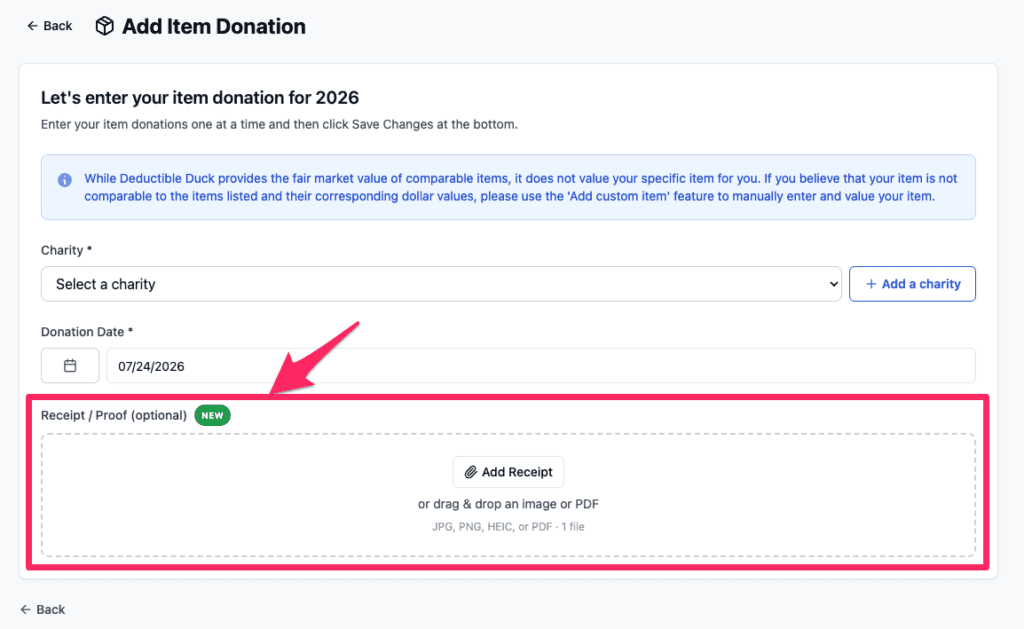Click the bottom Back link text

click(50, 609)
